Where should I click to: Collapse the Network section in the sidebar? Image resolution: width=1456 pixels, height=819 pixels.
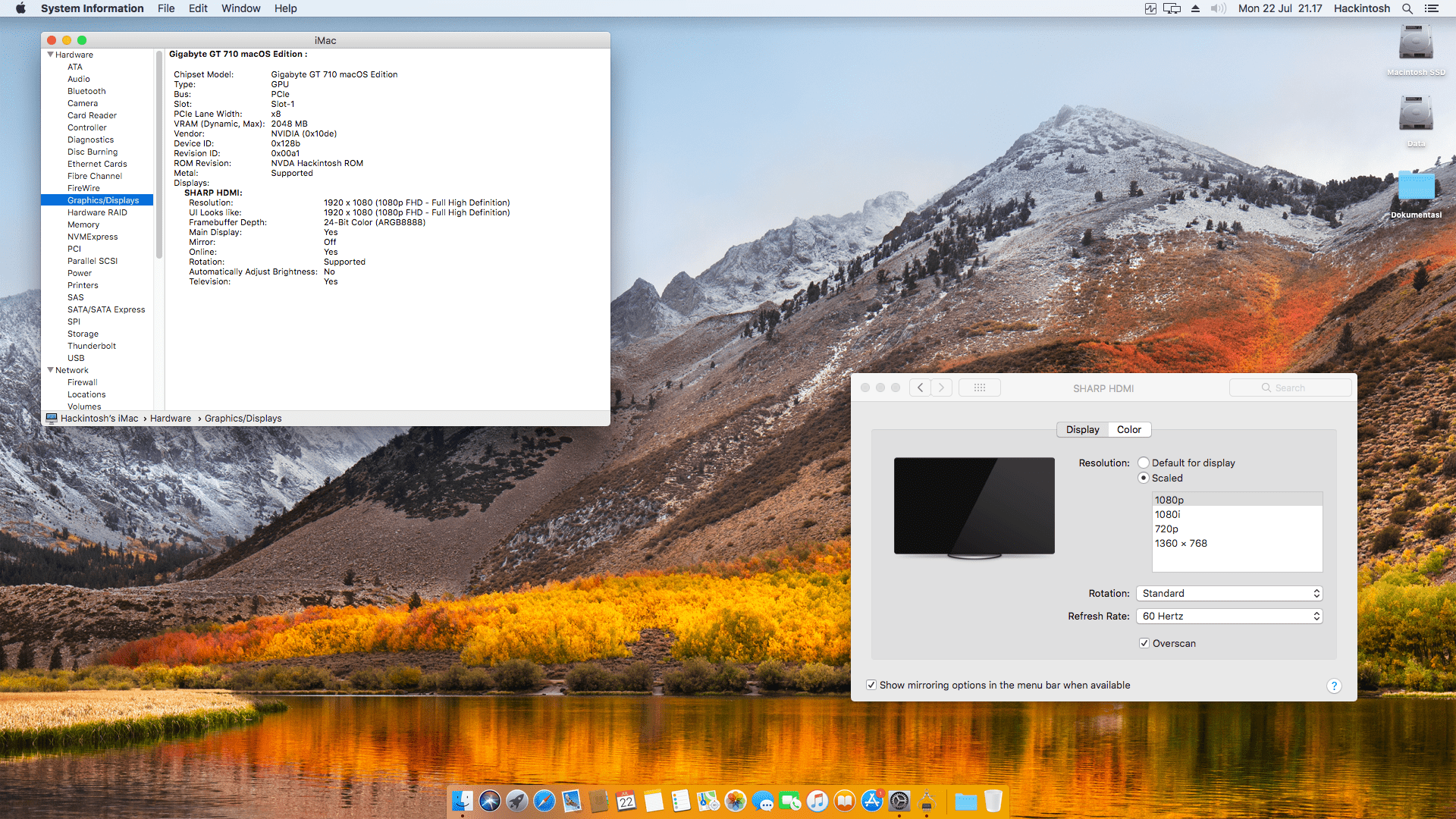tap(51, 370)
